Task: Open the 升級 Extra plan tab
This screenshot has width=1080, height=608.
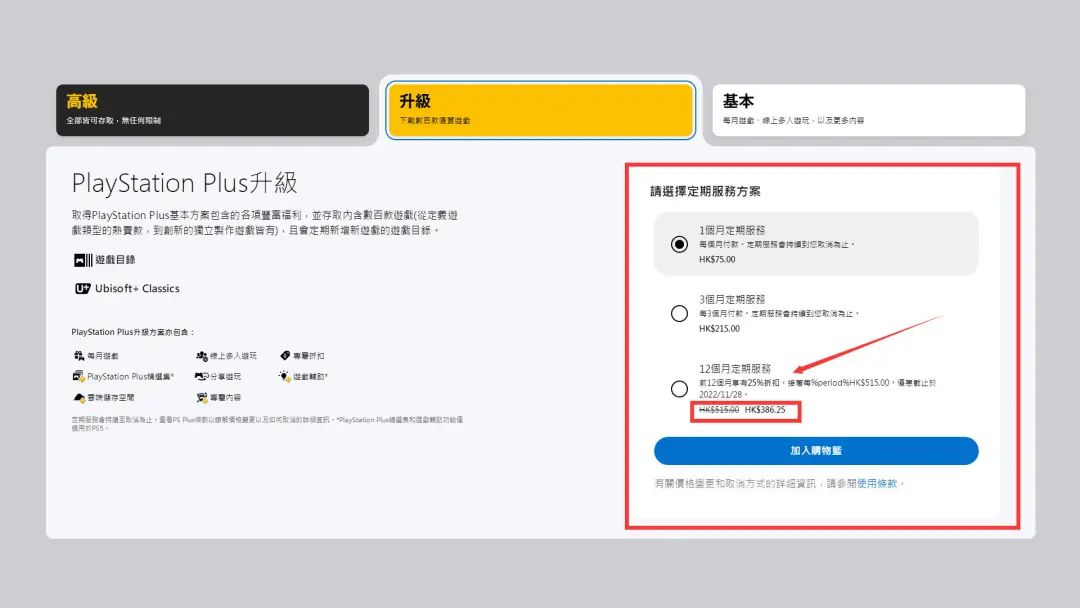Action: pyautogui.click(x=540, y=110)
